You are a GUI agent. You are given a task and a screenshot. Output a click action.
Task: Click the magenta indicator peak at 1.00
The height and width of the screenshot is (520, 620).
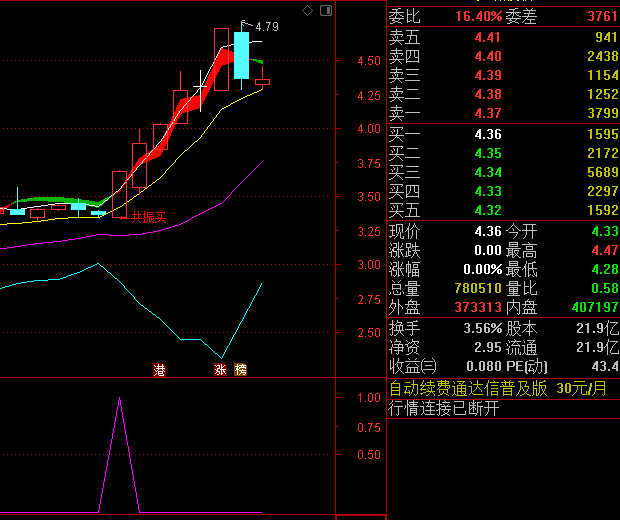[x=119, y=398]
